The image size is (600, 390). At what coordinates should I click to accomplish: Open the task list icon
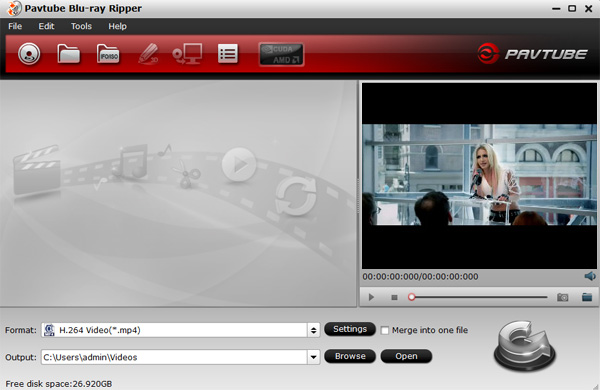click(228, 54)
